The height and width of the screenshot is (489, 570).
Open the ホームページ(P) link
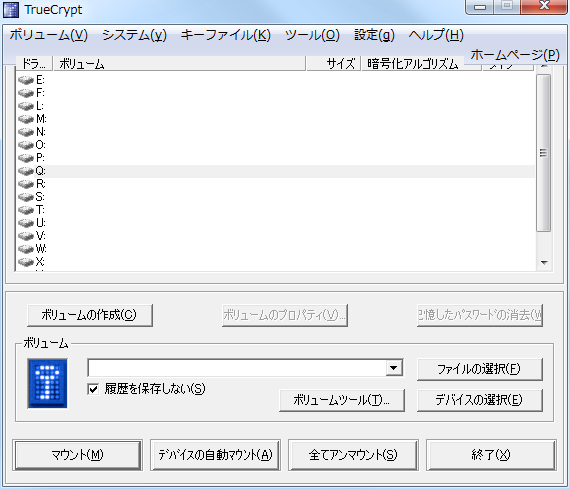515,55
